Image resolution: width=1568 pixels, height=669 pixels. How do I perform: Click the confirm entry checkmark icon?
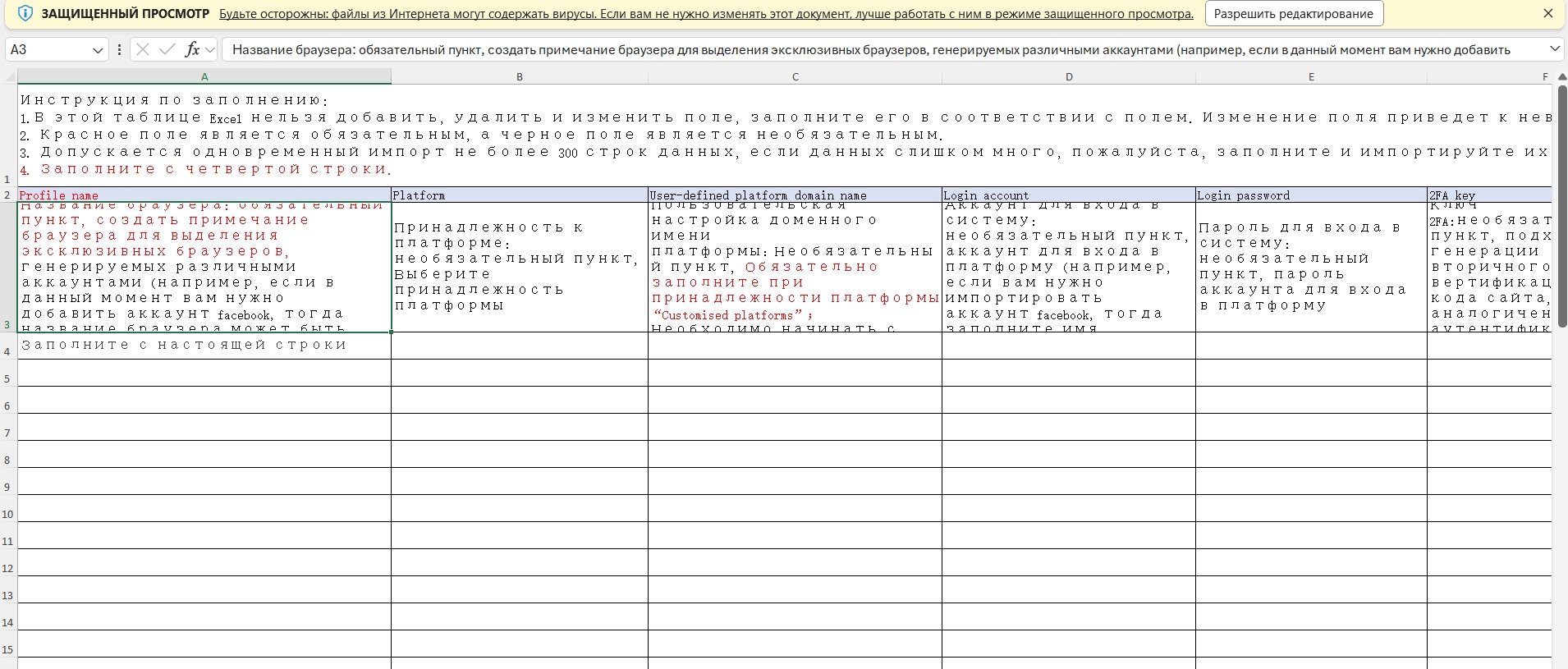[167, 49]
